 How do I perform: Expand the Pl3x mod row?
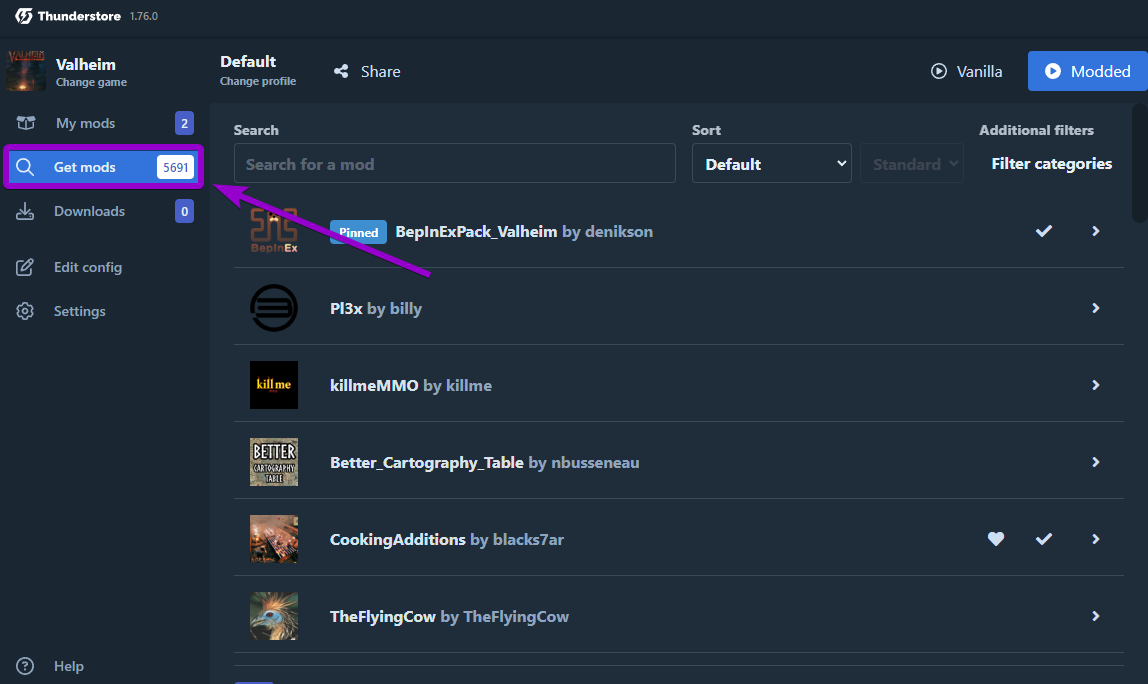point(1095,308)
